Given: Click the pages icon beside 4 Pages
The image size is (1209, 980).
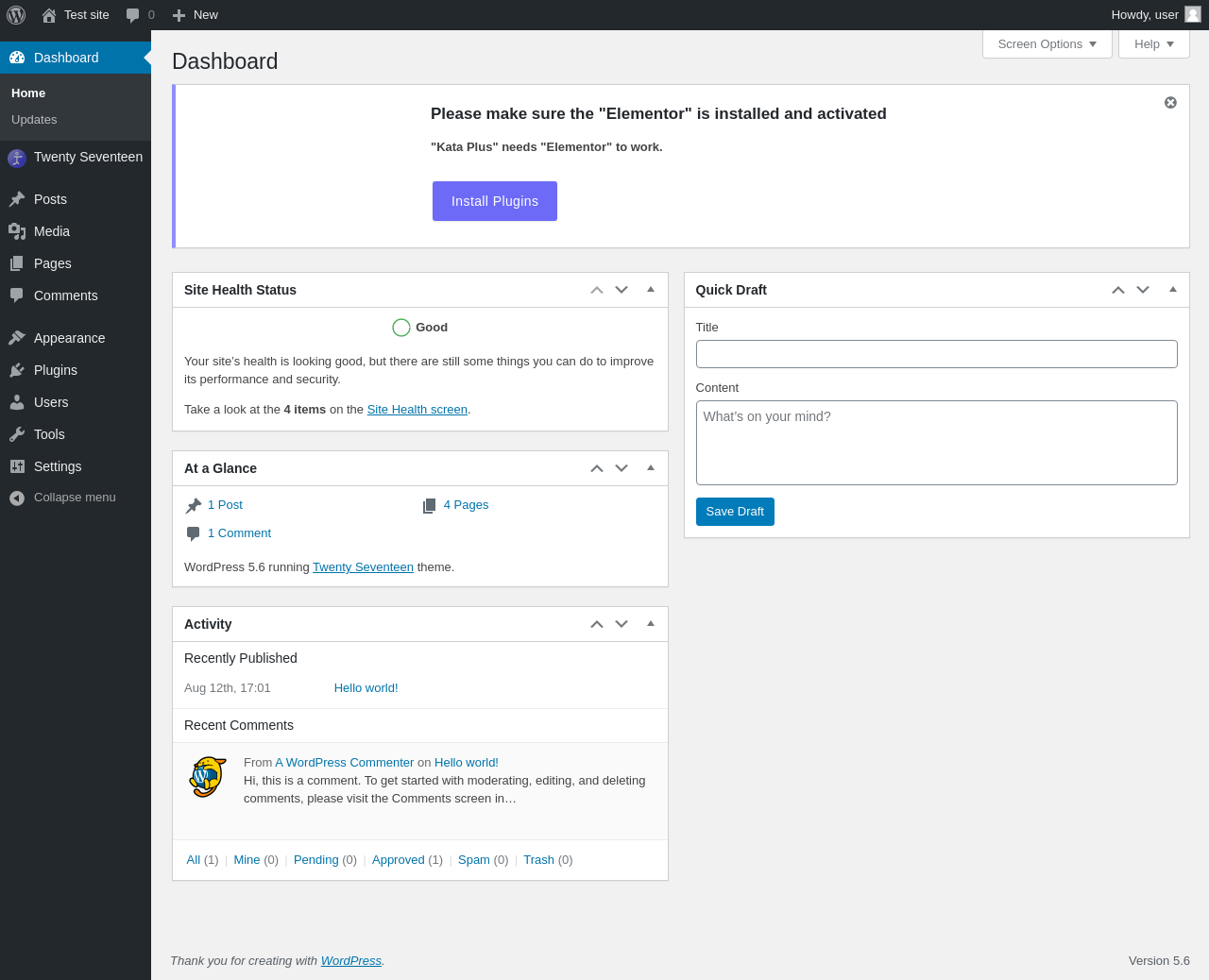Looking at the screenshot, I should [430, 506].
